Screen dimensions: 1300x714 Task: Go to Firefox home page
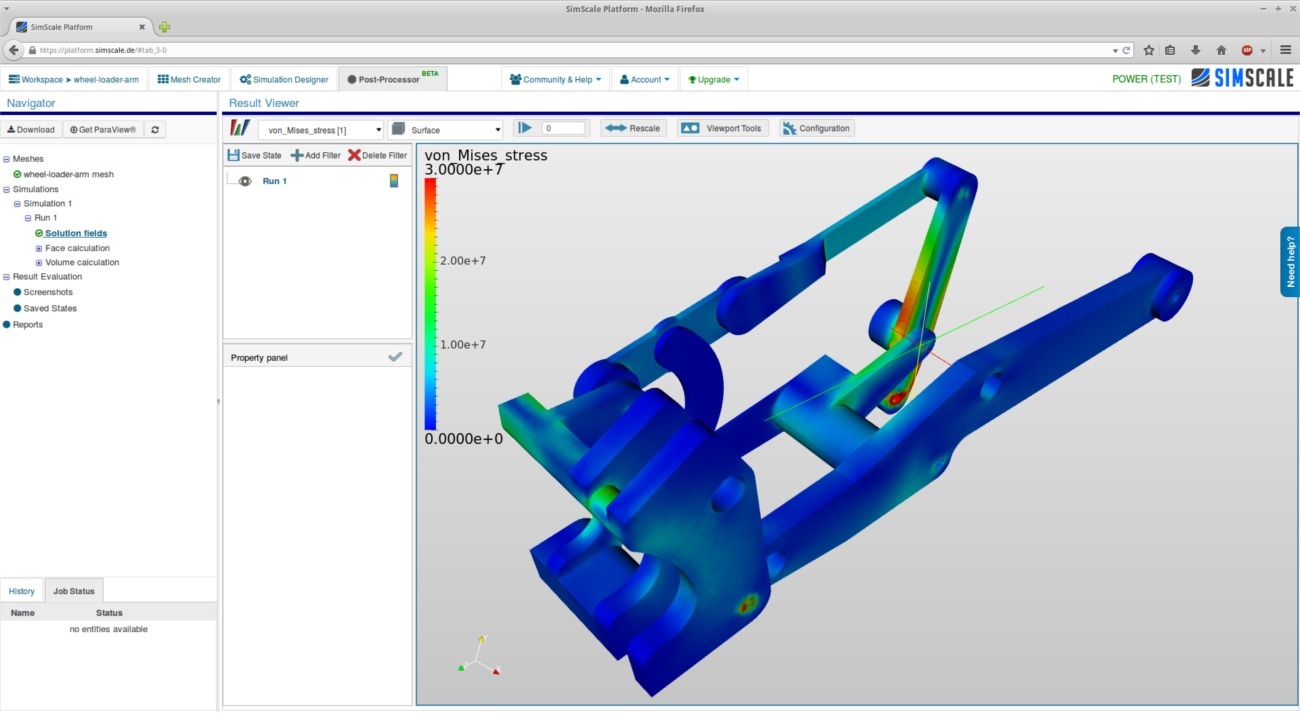pyautogui.click(x=1221, y=50)
